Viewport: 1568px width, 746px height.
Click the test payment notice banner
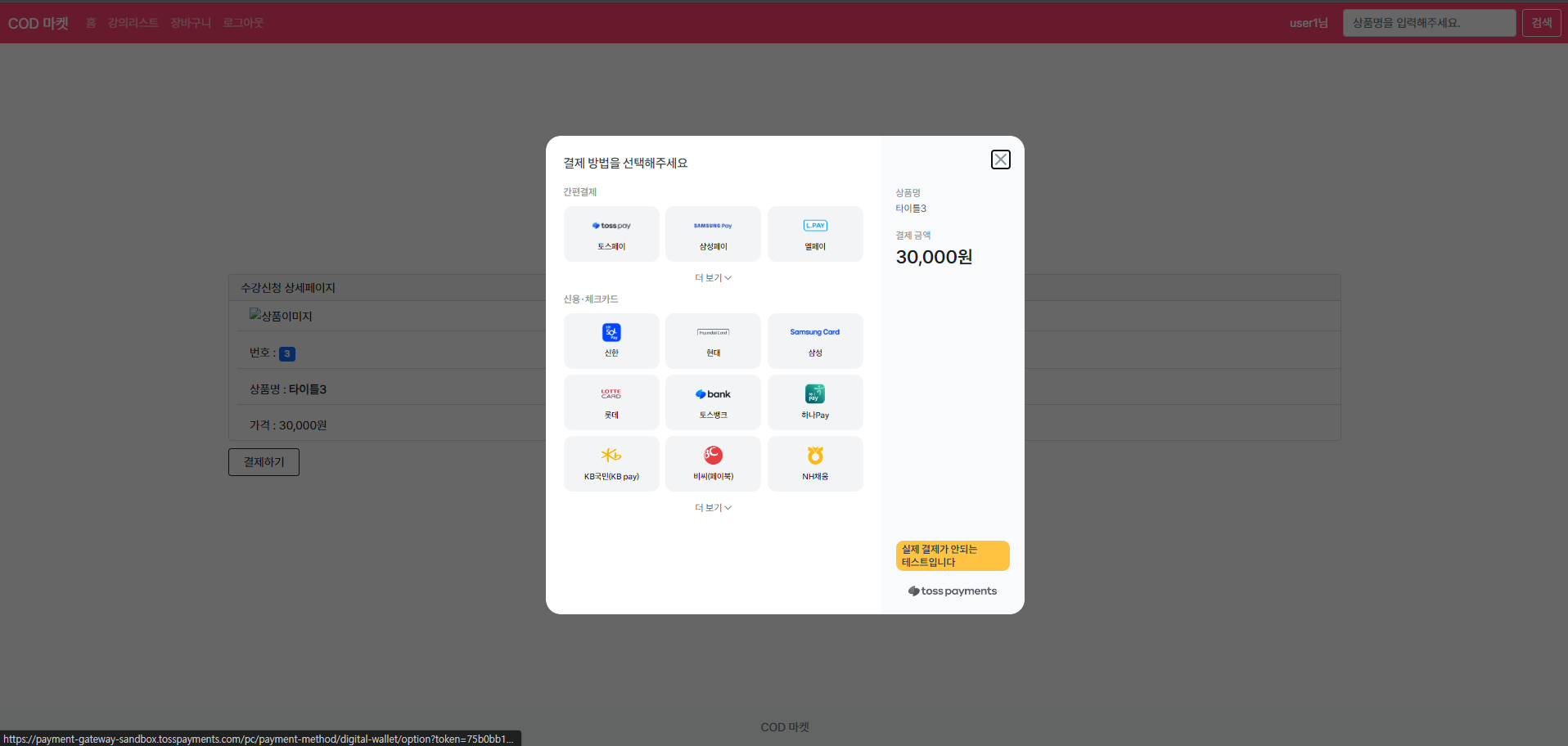[953, 556]
